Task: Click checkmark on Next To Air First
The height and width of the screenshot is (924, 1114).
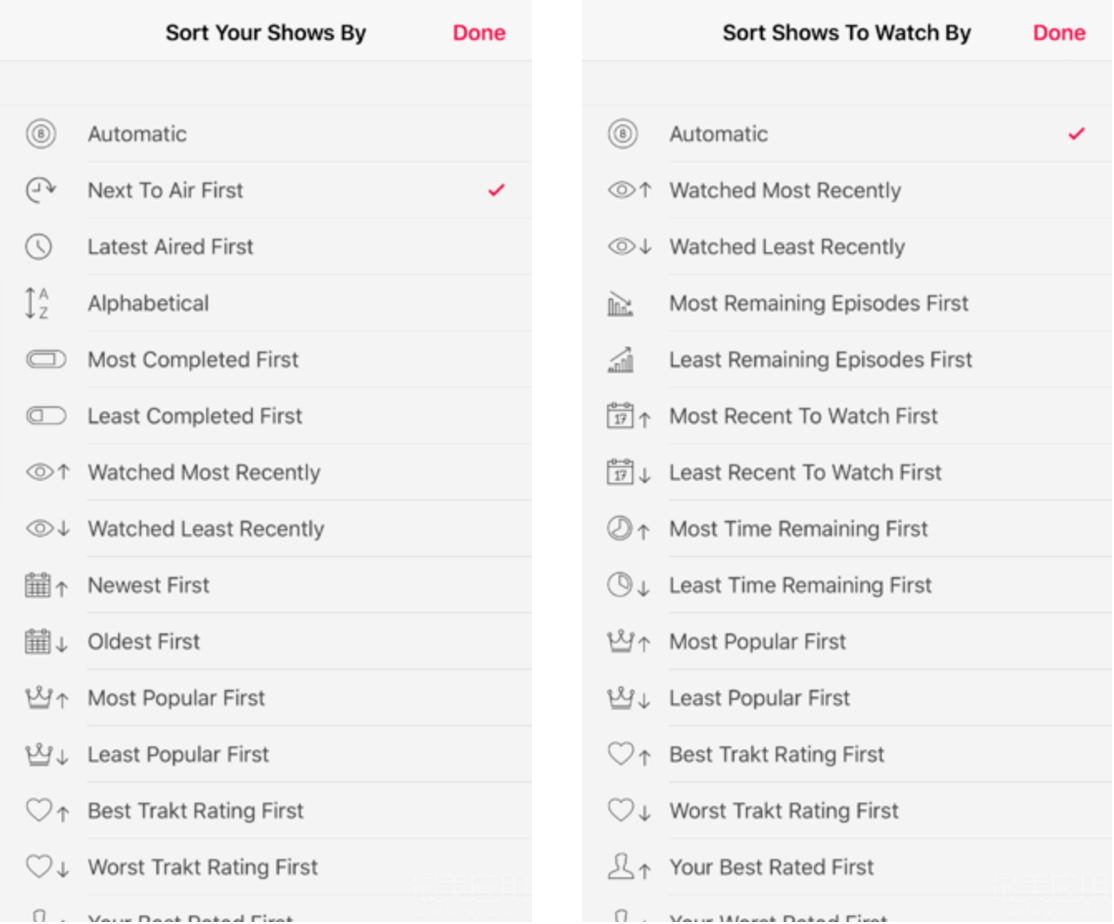Action: pos(496,190)
